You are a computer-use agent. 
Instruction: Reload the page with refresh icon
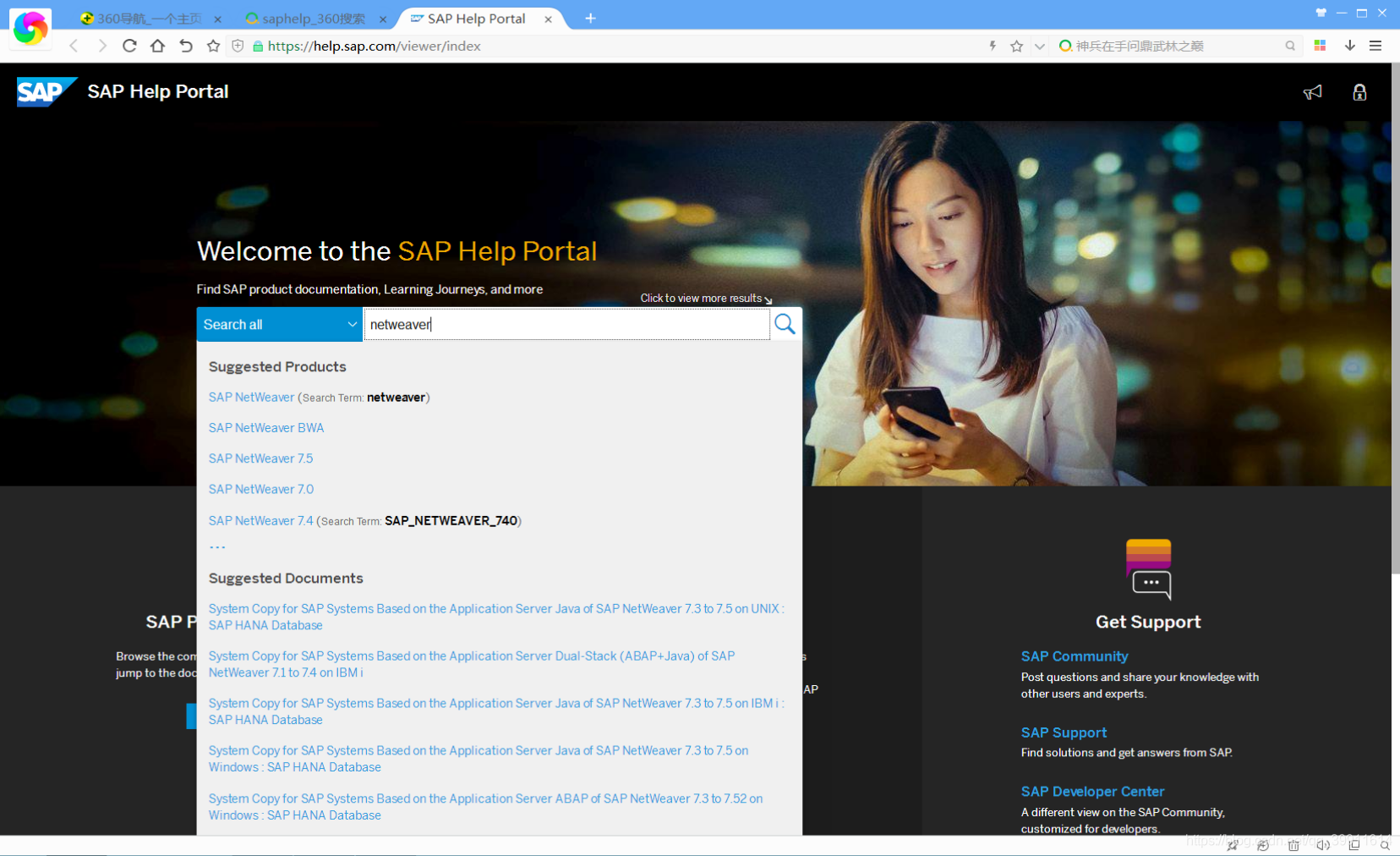coord(129,46)
